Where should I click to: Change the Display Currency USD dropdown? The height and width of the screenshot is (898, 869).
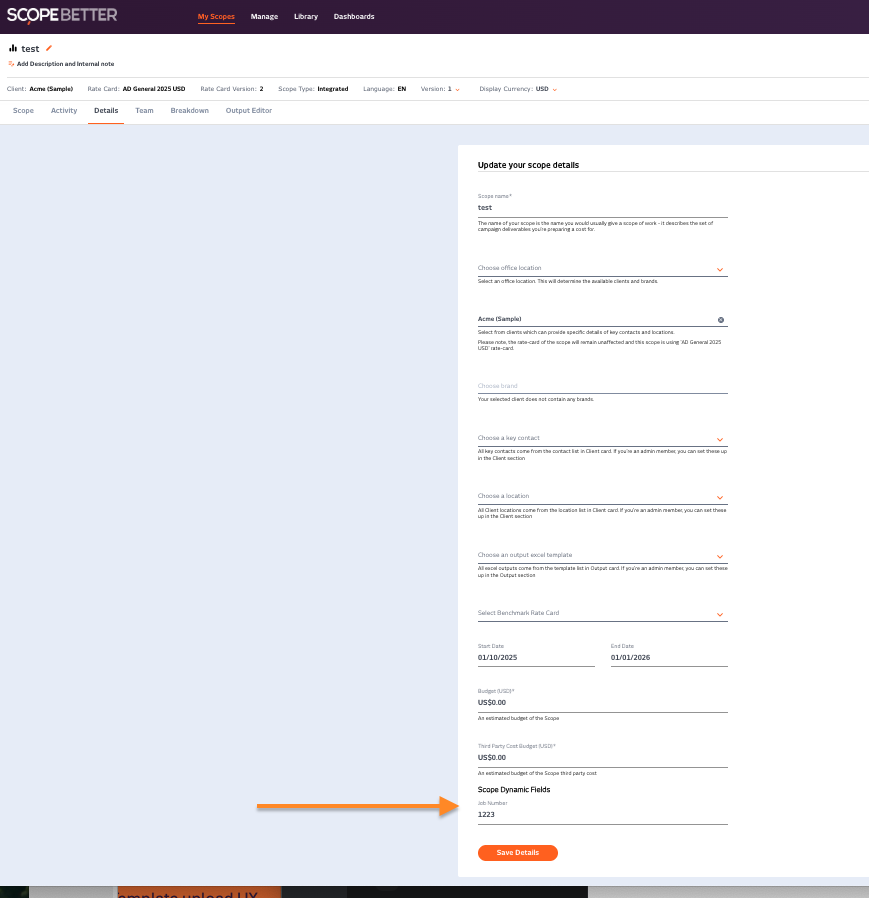coord(554,89)
